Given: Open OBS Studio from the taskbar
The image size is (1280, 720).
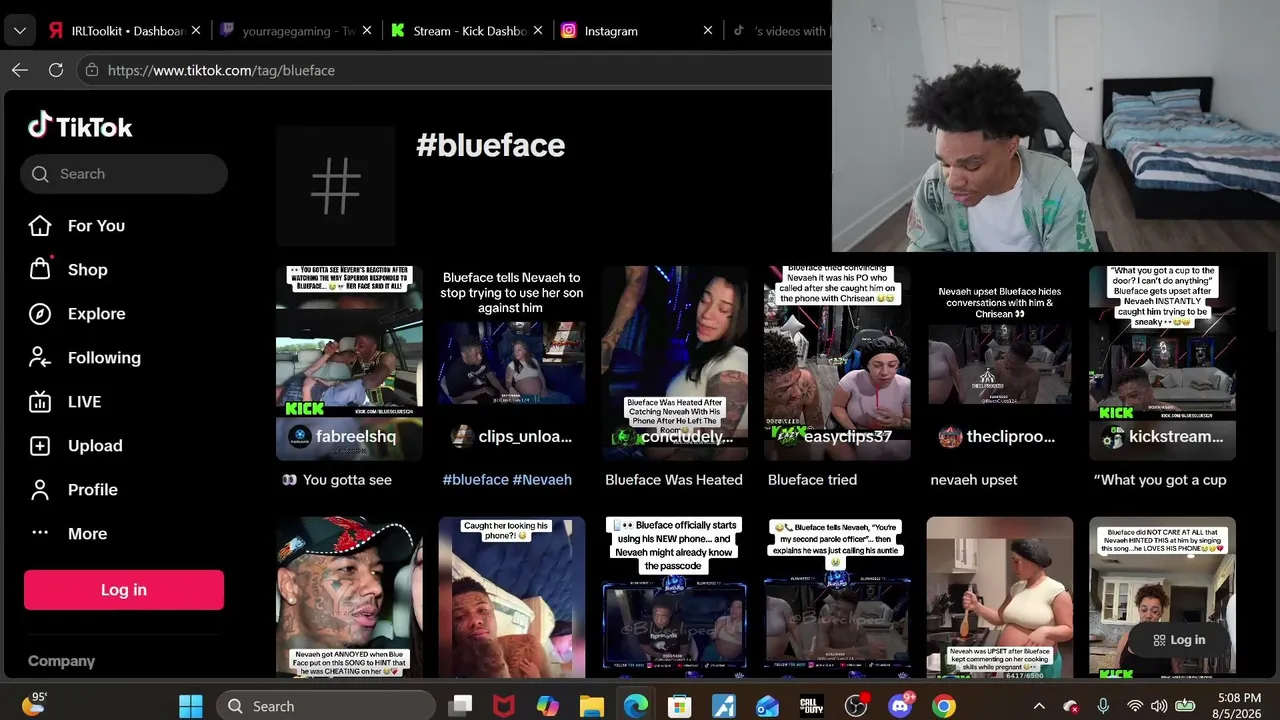Looking at the screenshot, I should click(x=856, y=706).
